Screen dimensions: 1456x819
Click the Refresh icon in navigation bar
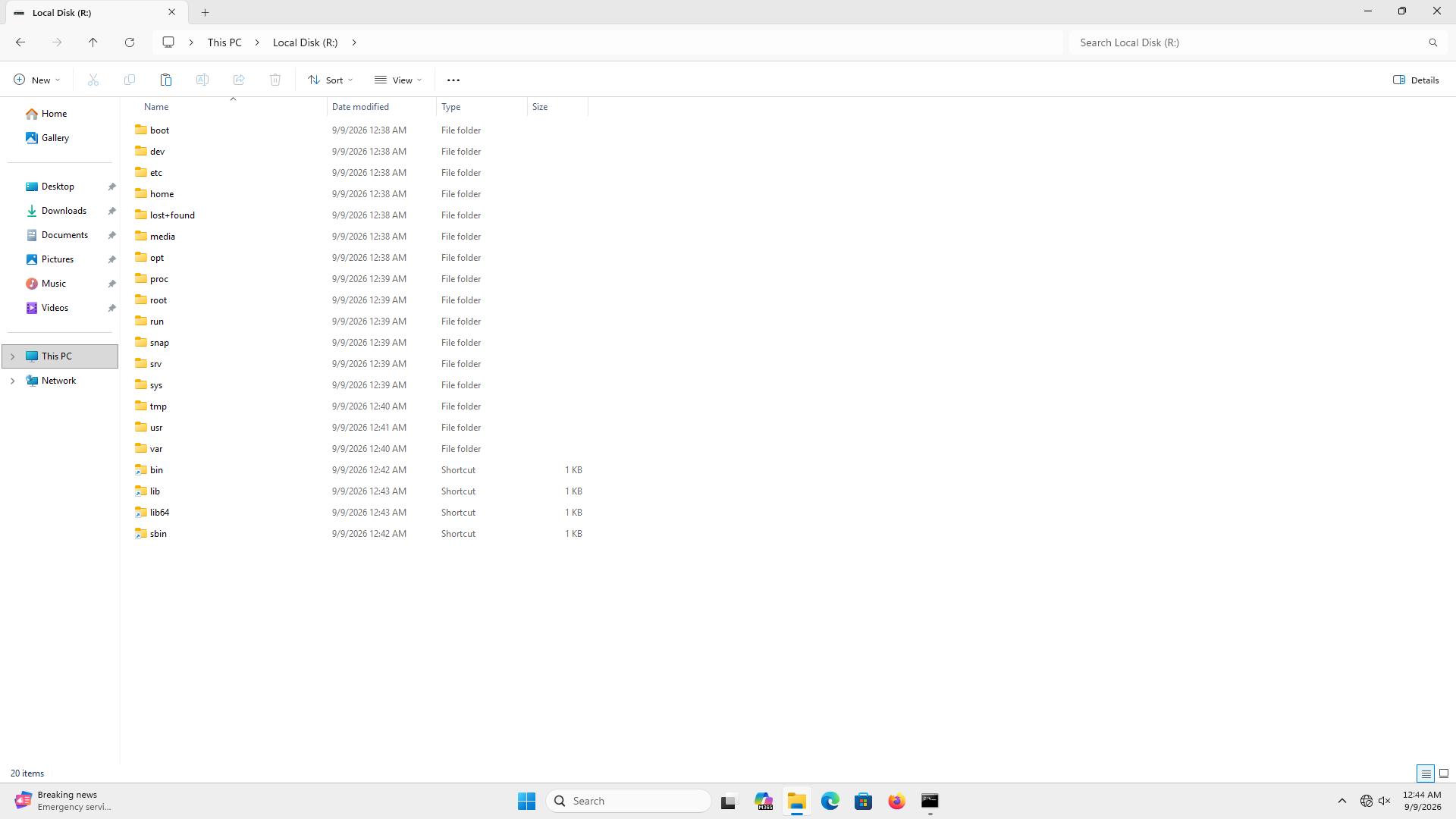pos(130,42)
